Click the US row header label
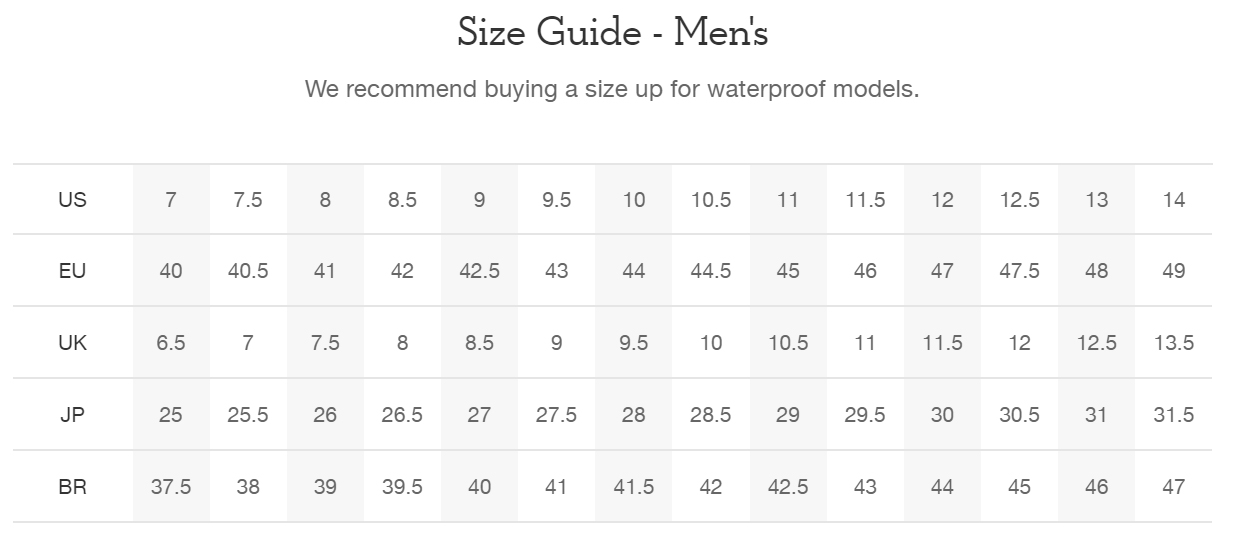The height and width of the screenshot is (547, 1236). click(x=72, y=199)
